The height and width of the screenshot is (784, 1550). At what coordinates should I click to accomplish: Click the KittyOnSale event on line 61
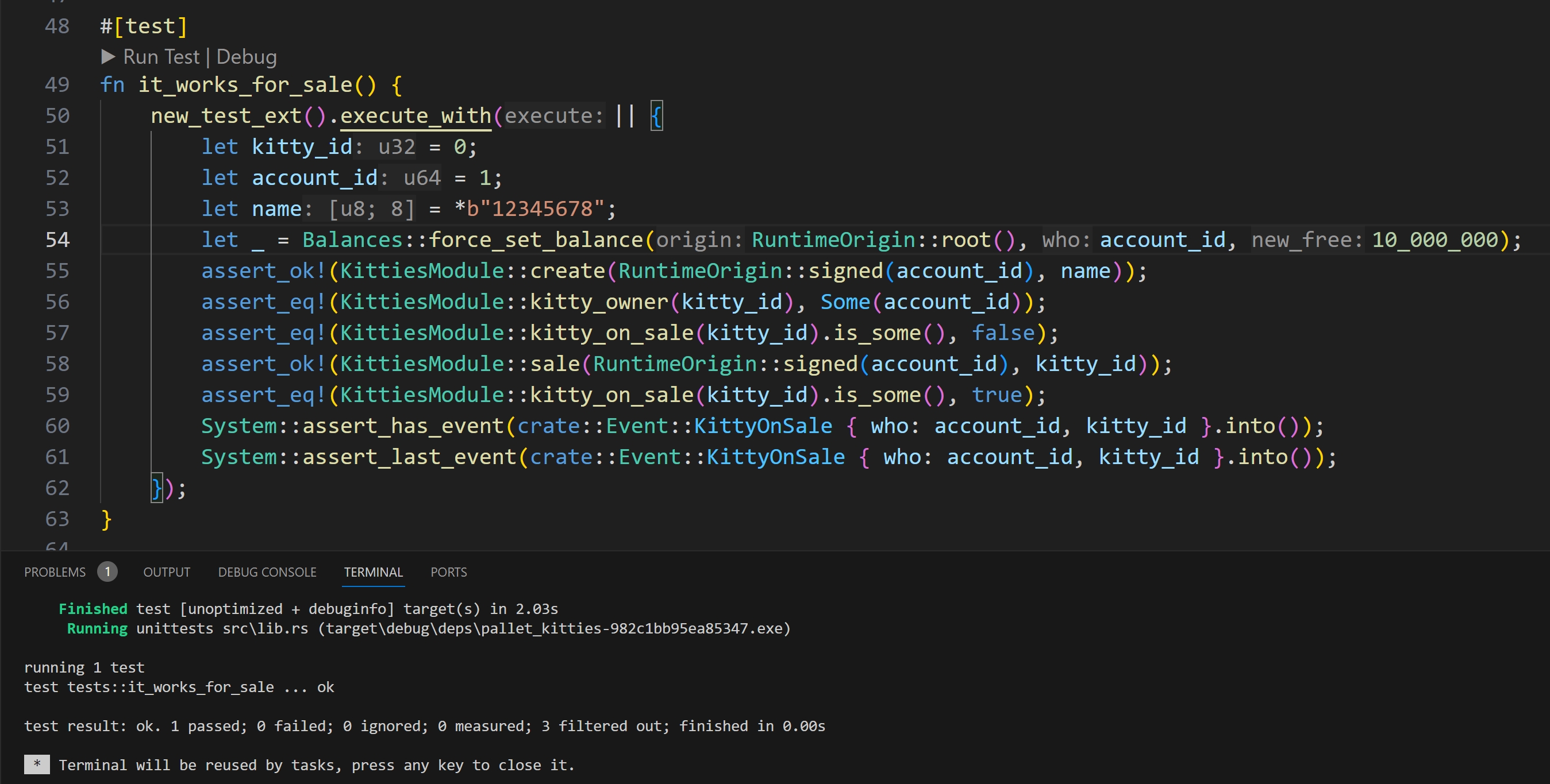(x=776, y=457)
